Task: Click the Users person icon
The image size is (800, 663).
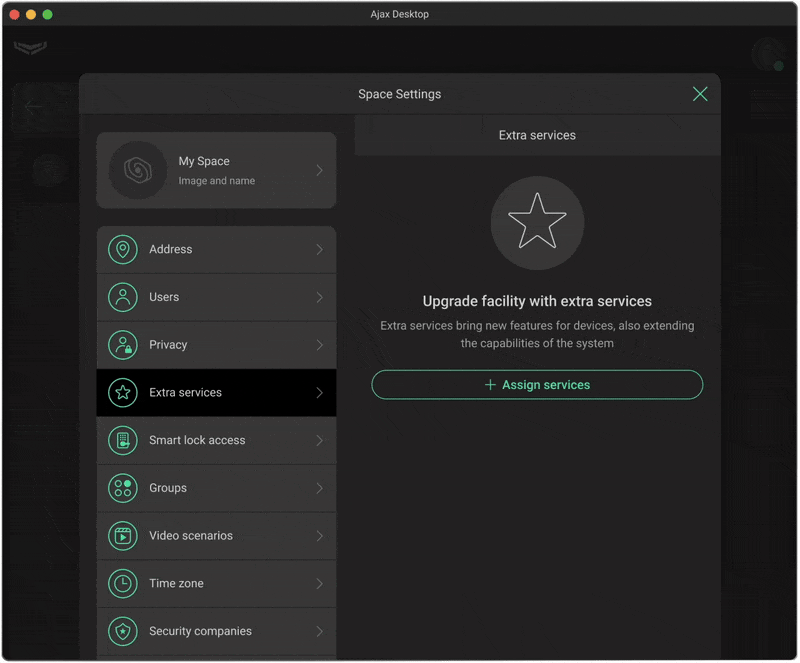Action: (x=123, y=297)
